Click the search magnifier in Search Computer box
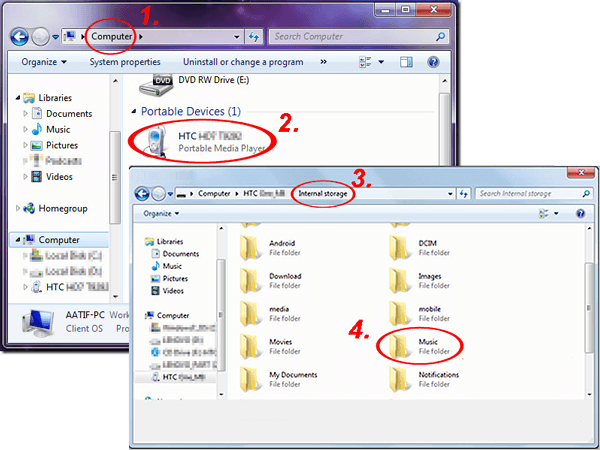This screenshot has width=600, height=450. pyautogui.click(x=440, y=36)
